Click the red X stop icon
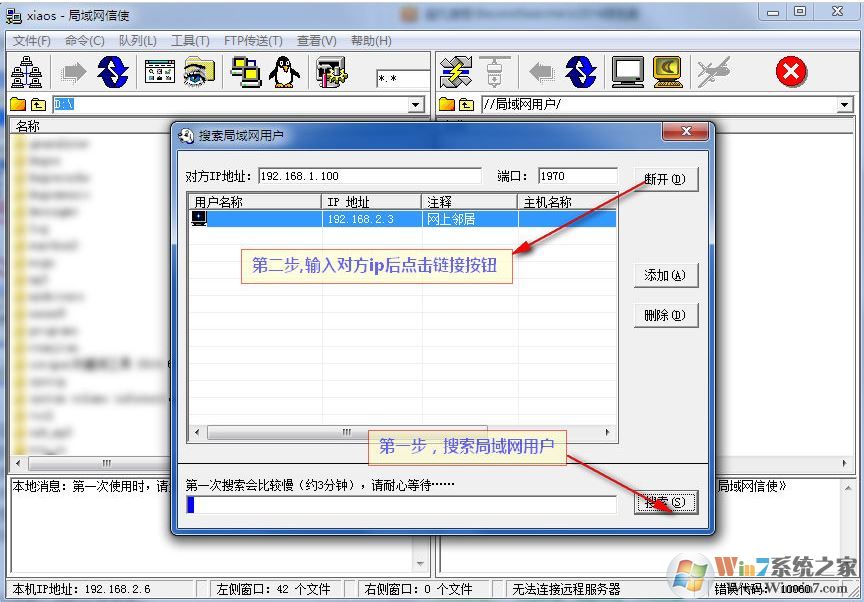Image resolution: width=864 pixels, height=602 pixels. pyautogui.click(x=790, y=72)
